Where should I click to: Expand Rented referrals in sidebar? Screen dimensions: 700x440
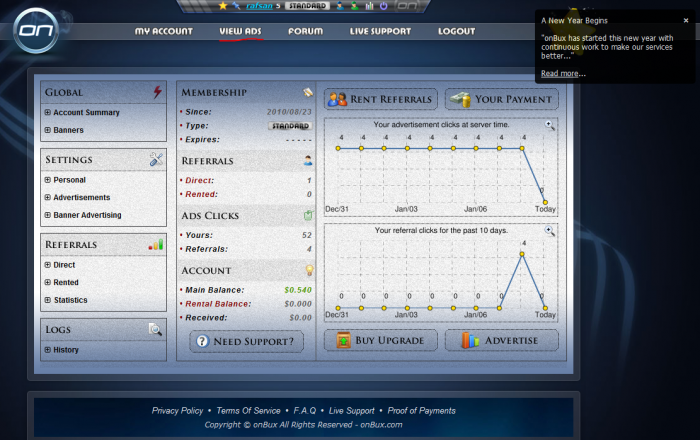tap(62, 282)
